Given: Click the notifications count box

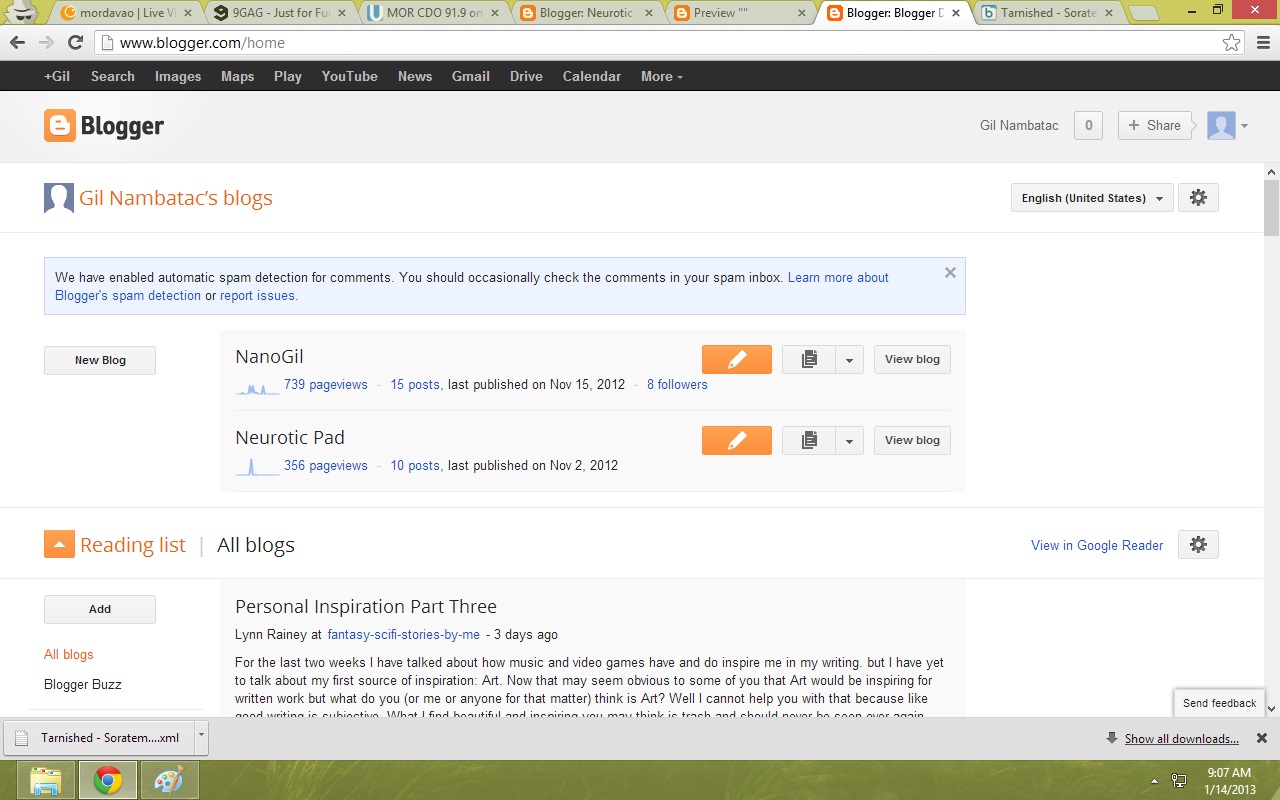Looking at the screenshot, I should 1088,125.
